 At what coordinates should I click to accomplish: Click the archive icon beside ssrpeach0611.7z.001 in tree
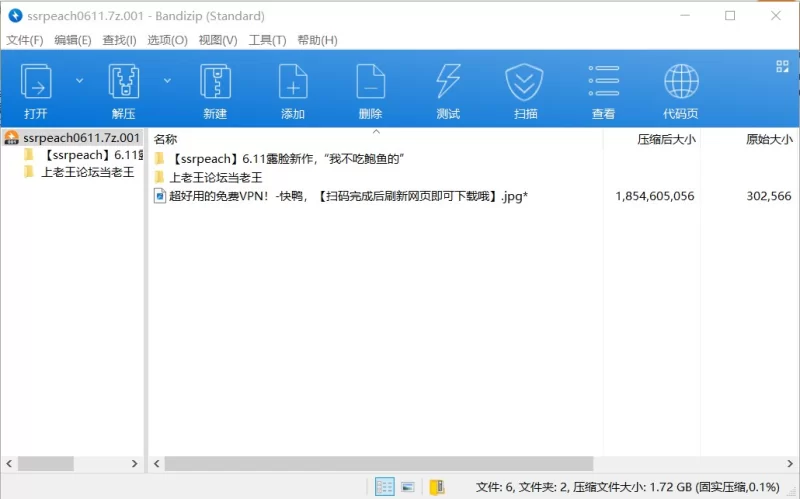11,138
